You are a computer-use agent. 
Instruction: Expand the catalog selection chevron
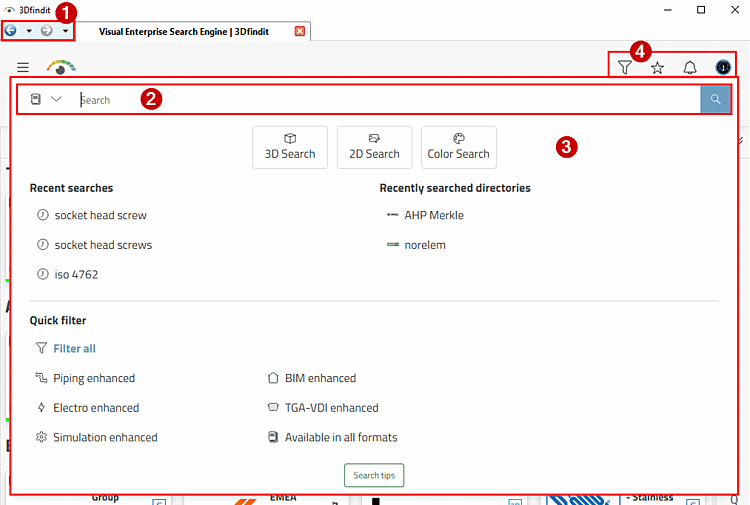pyautogui.click(x=56, y=99)
